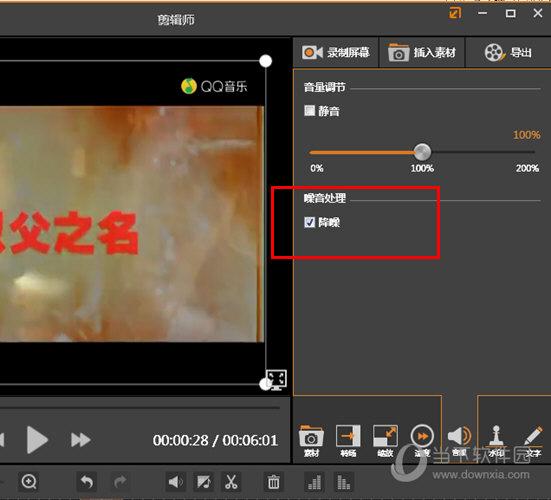Click the descending level bars icon
551x500 pixels.
pos(344,482)
